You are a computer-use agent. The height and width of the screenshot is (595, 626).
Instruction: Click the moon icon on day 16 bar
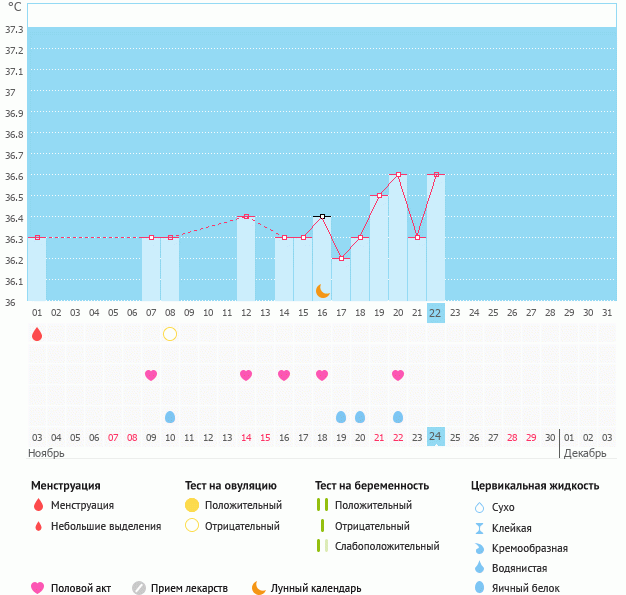point(322,290)
